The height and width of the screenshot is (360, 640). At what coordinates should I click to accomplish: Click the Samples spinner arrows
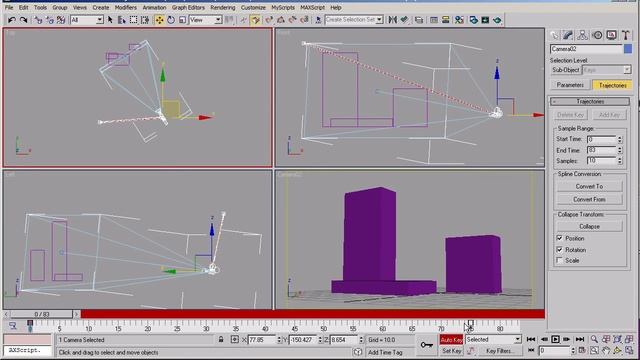pyautogui.click(x=620, y=161)
